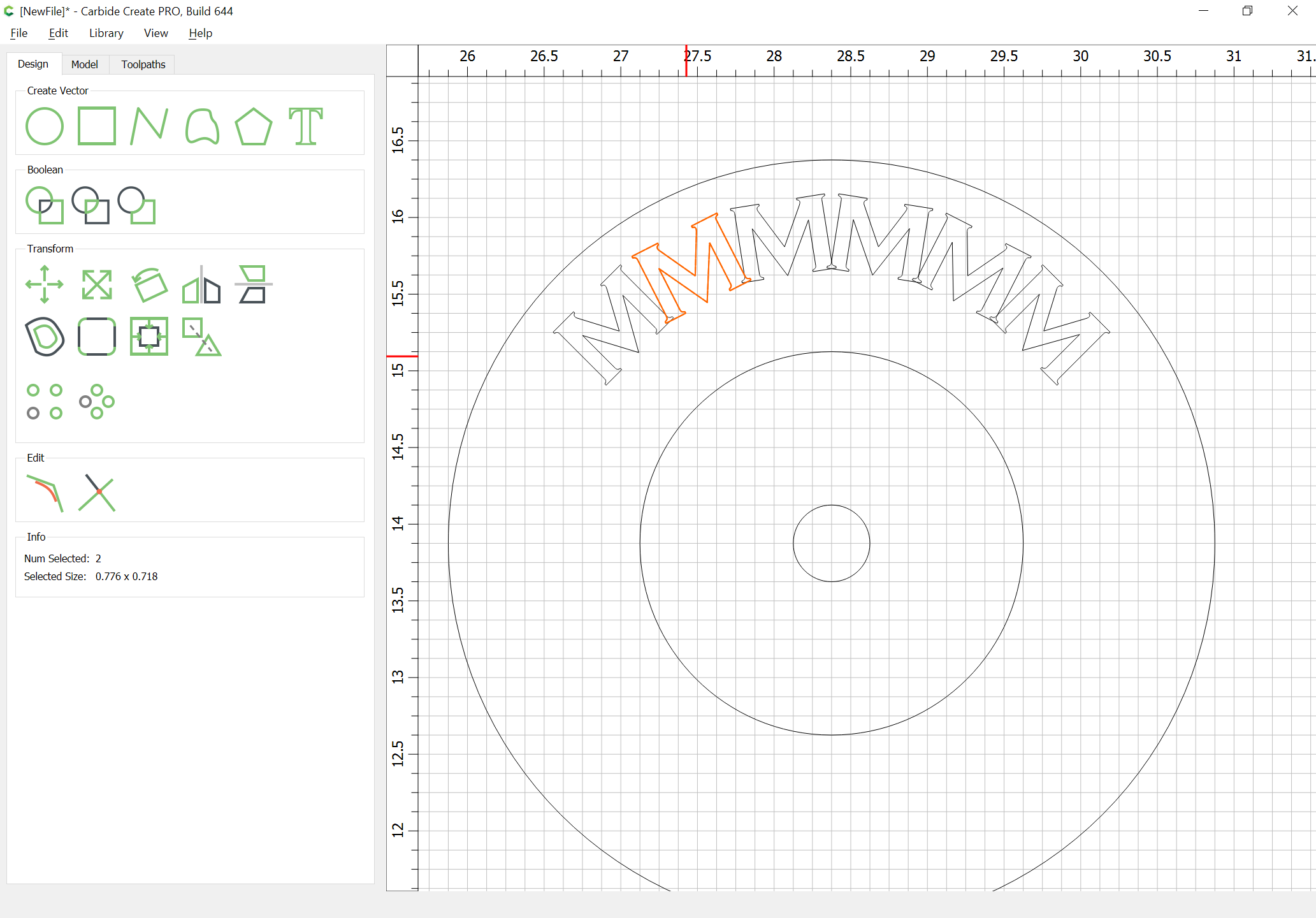Switch to the Model tab
Image resolution: width=1316 pixels, height=918 pixels.
(x=85, y=64)
